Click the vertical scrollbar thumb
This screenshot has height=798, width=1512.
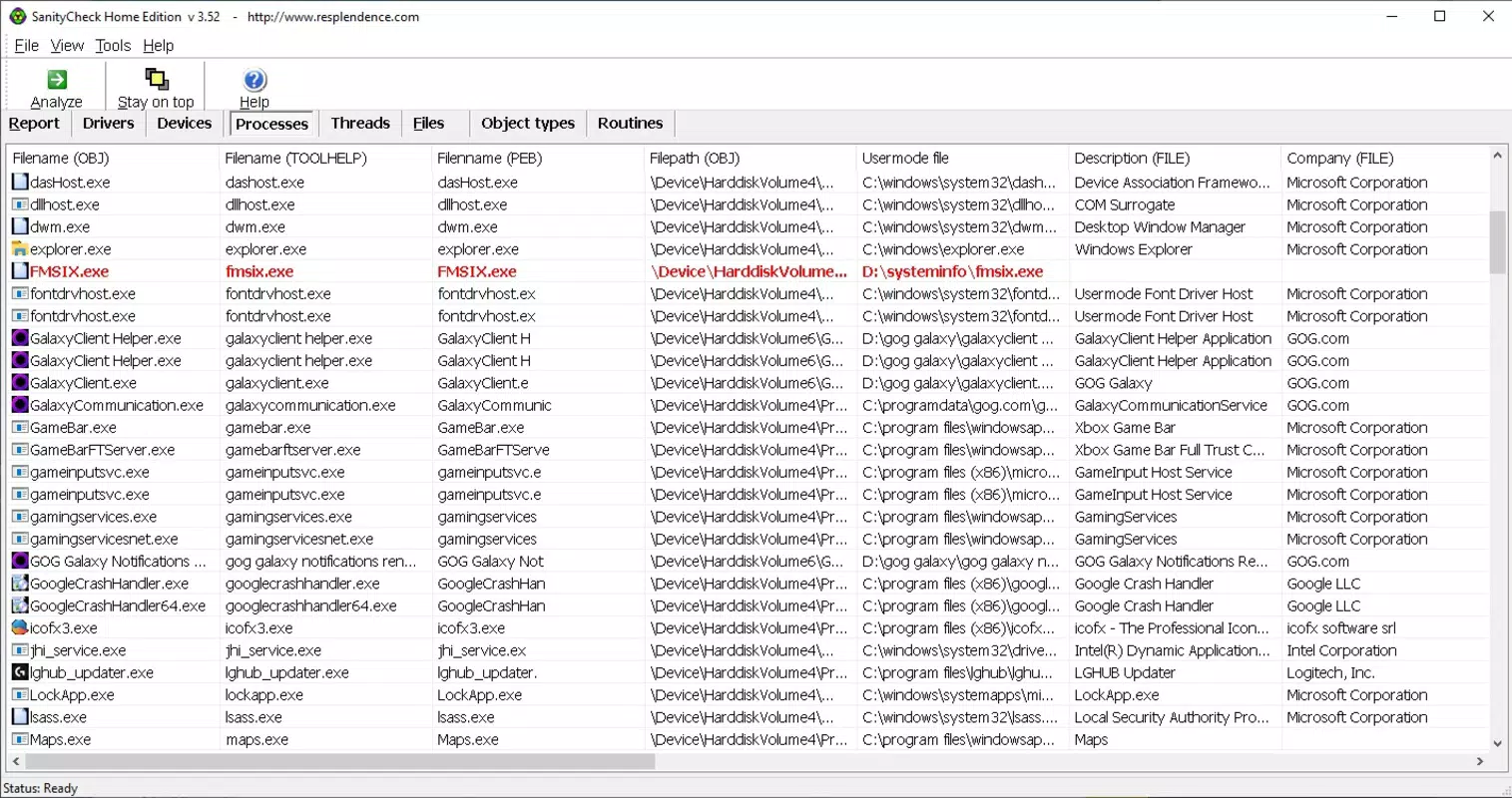coord(1497,241)
